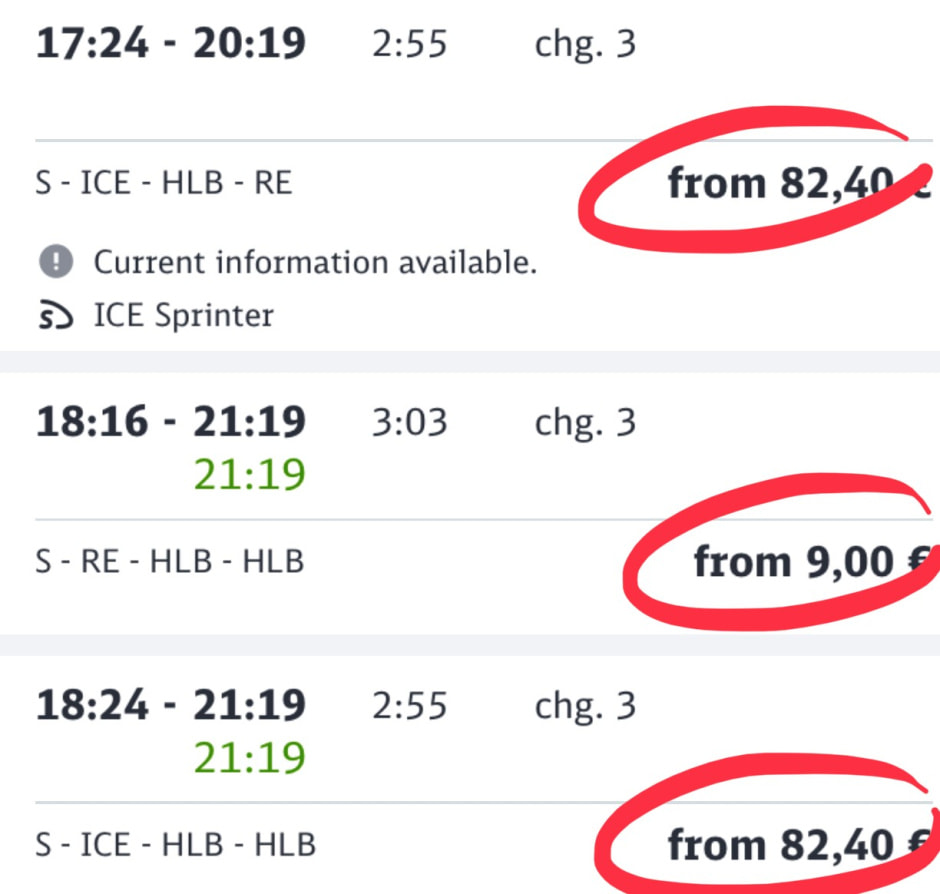
Task: Select the 18:16 - 21:19 connection
Action: pos(171,423)
